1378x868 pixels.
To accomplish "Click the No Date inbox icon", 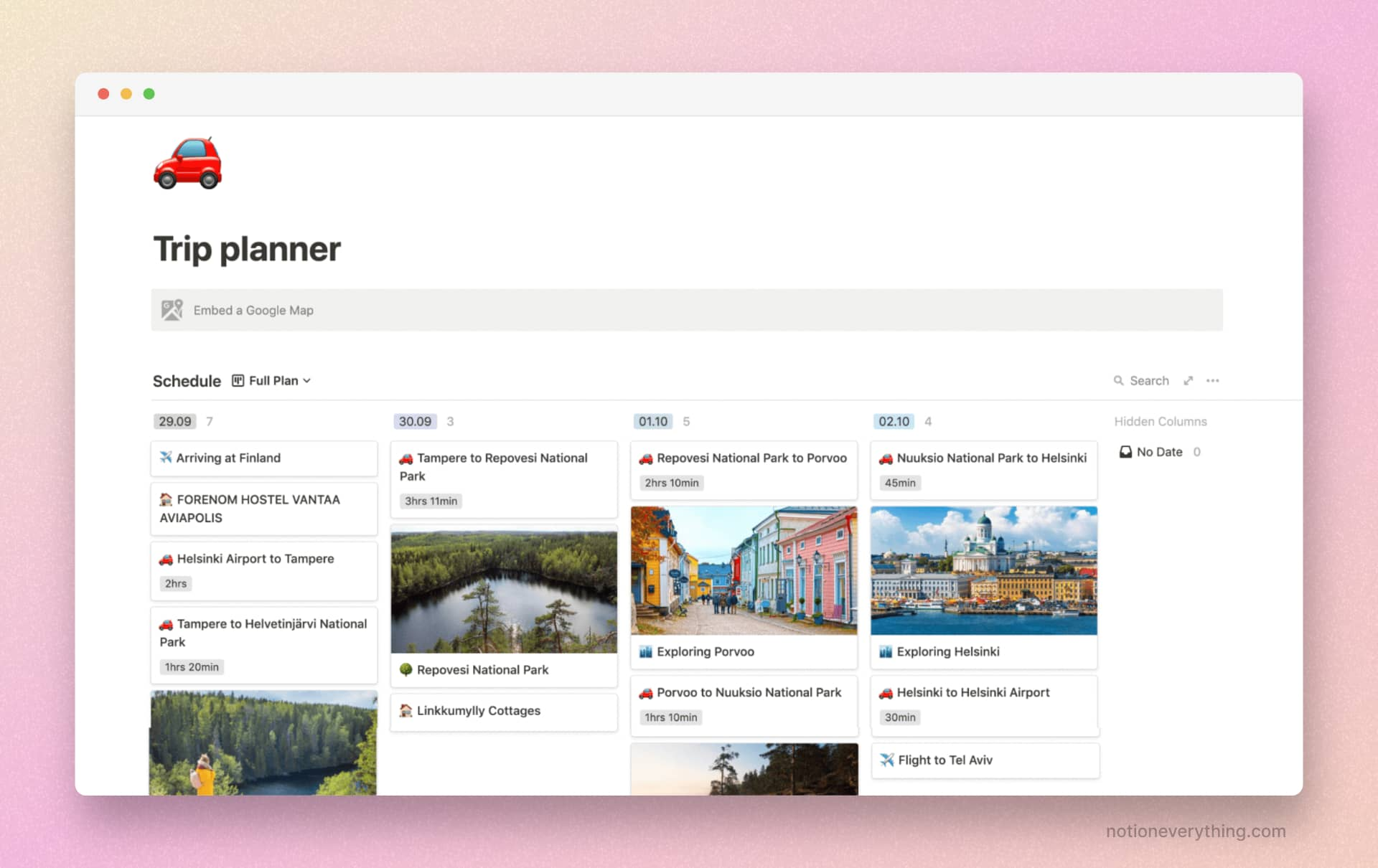I will click(1125, 452).
